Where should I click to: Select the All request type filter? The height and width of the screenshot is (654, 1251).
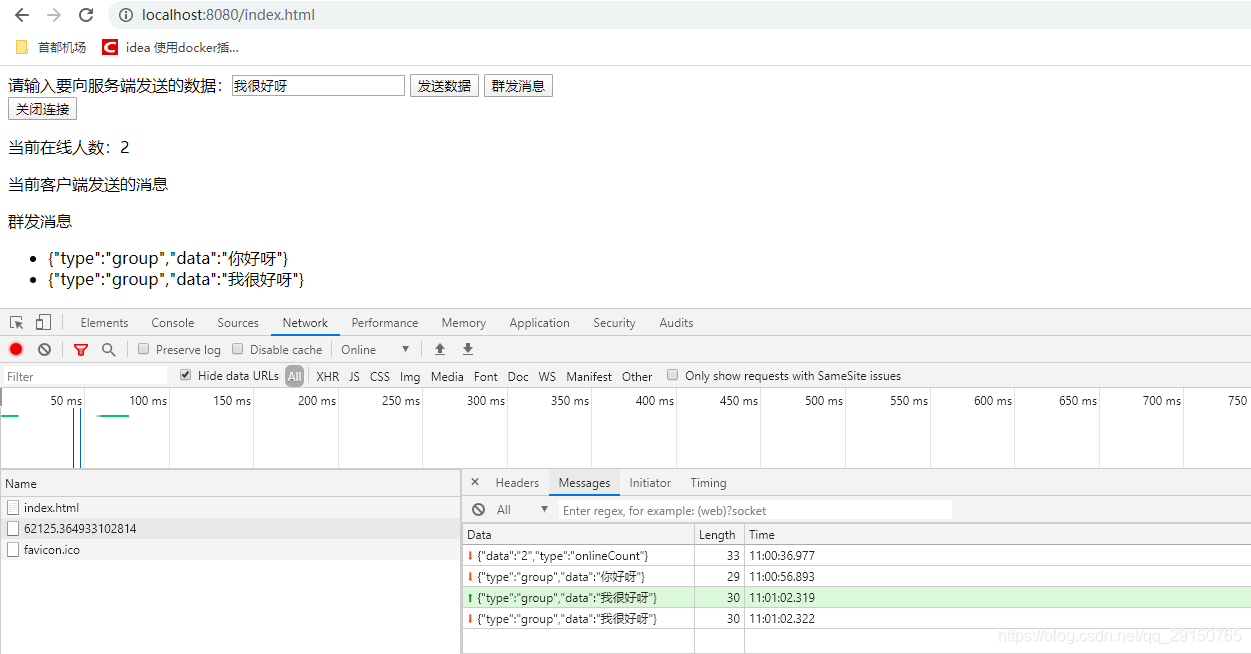(x=294, y=376)
